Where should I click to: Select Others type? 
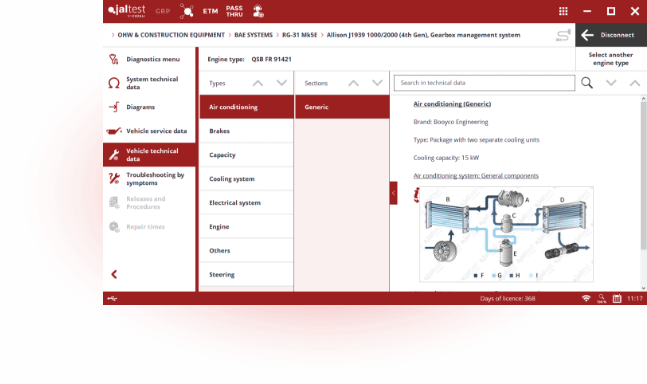tap(246, 250)
